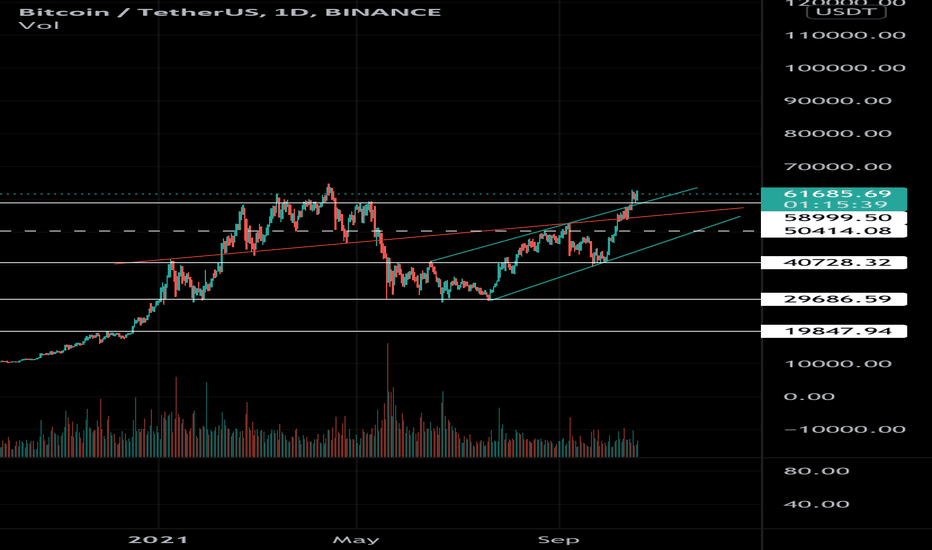Click the 50414.08 price level label
The height and width of the screenshot is (550, 932).
834,231
